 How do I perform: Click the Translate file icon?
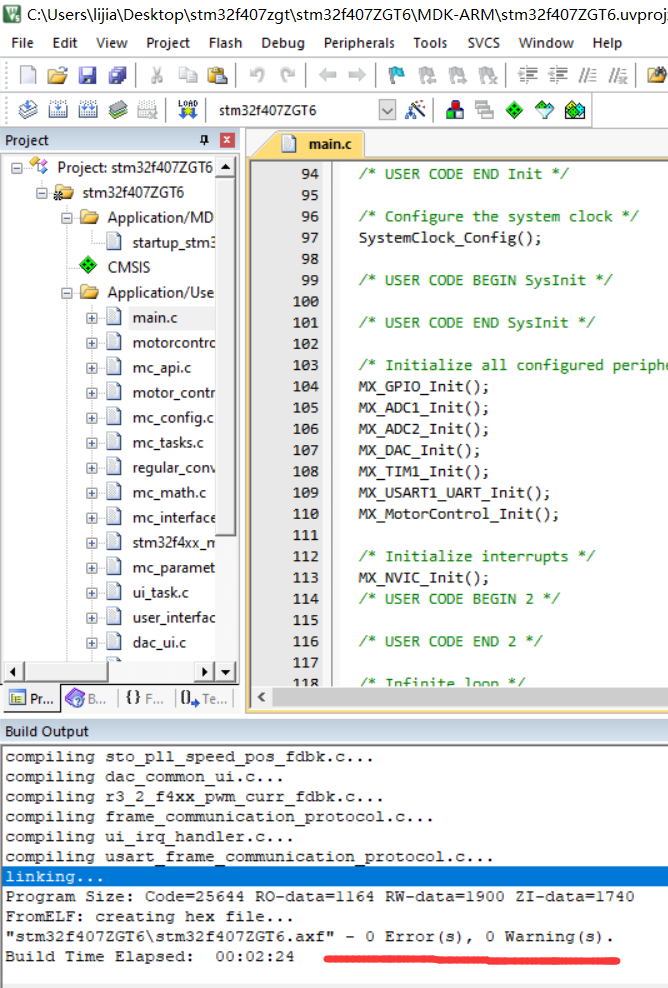28,110
